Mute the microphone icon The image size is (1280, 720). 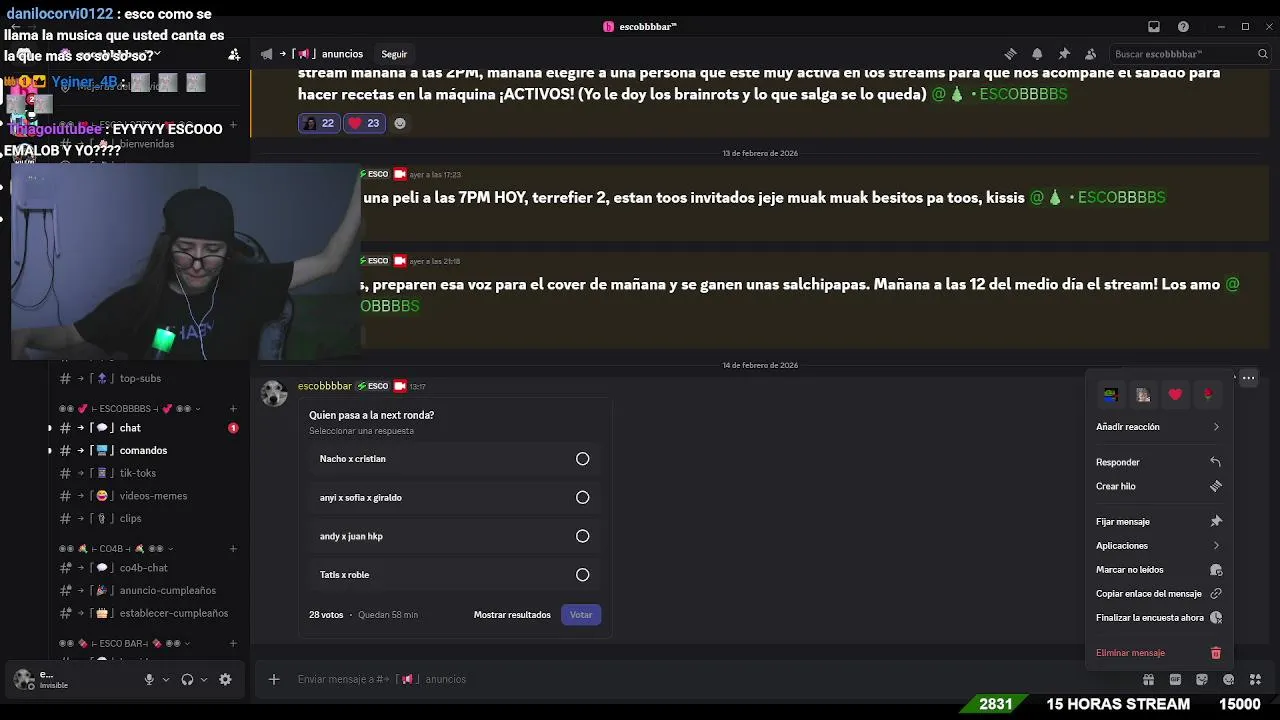[x=149, y=679]
